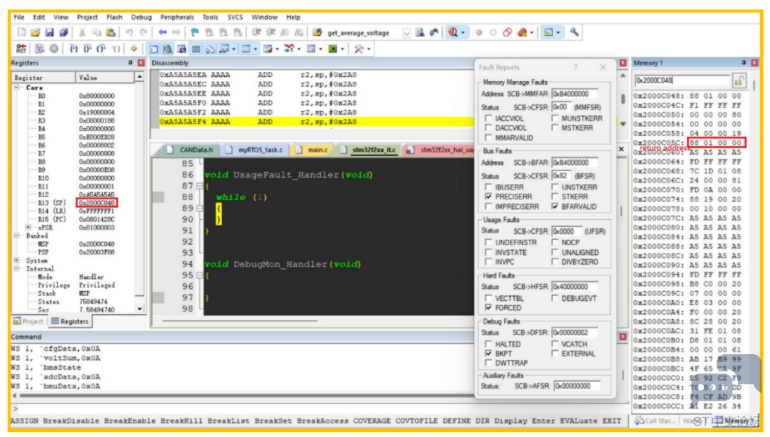
Task: Open the Peripherals menu
Action: [177, 17]
